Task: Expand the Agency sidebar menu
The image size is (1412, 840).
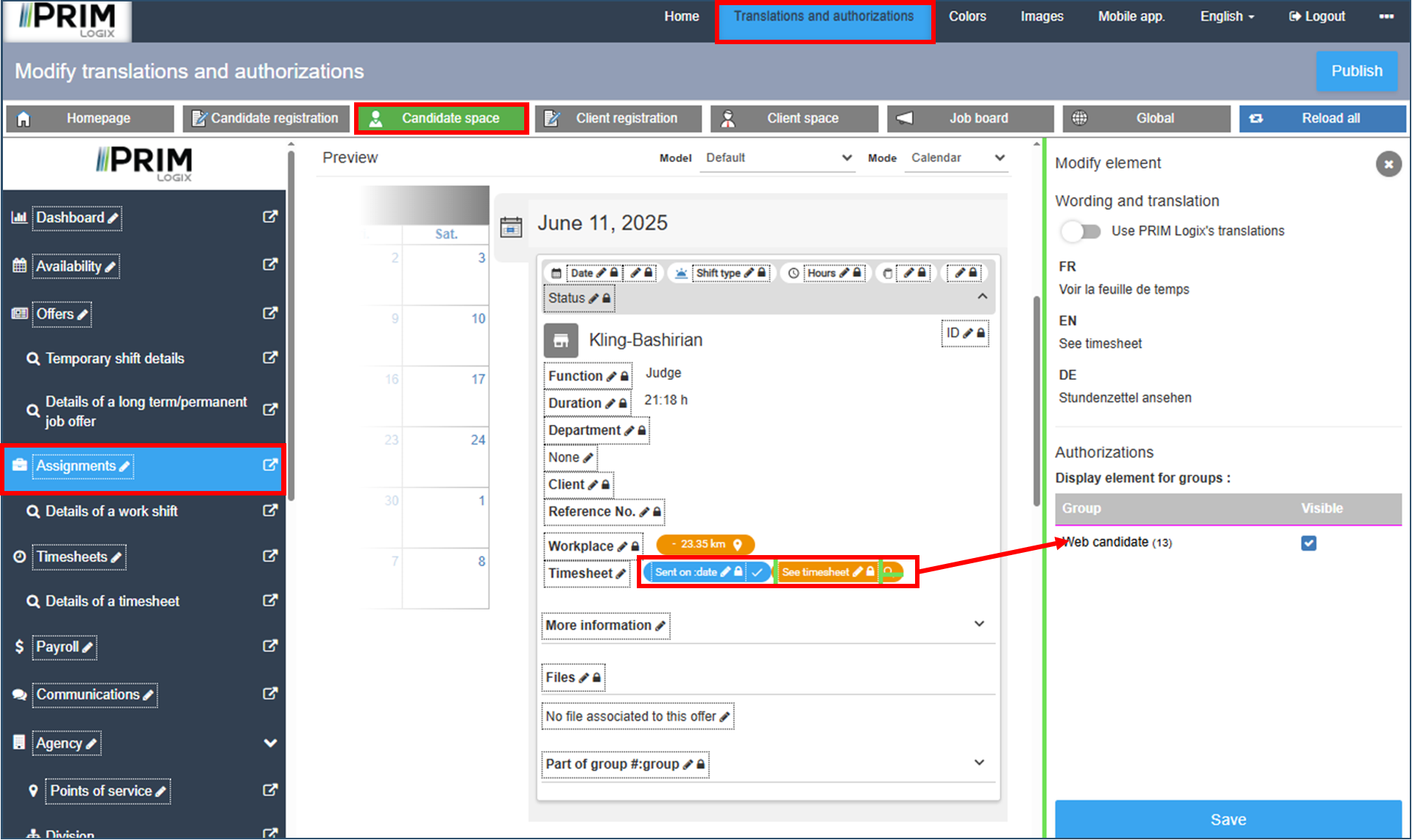Action: [270, 743]
